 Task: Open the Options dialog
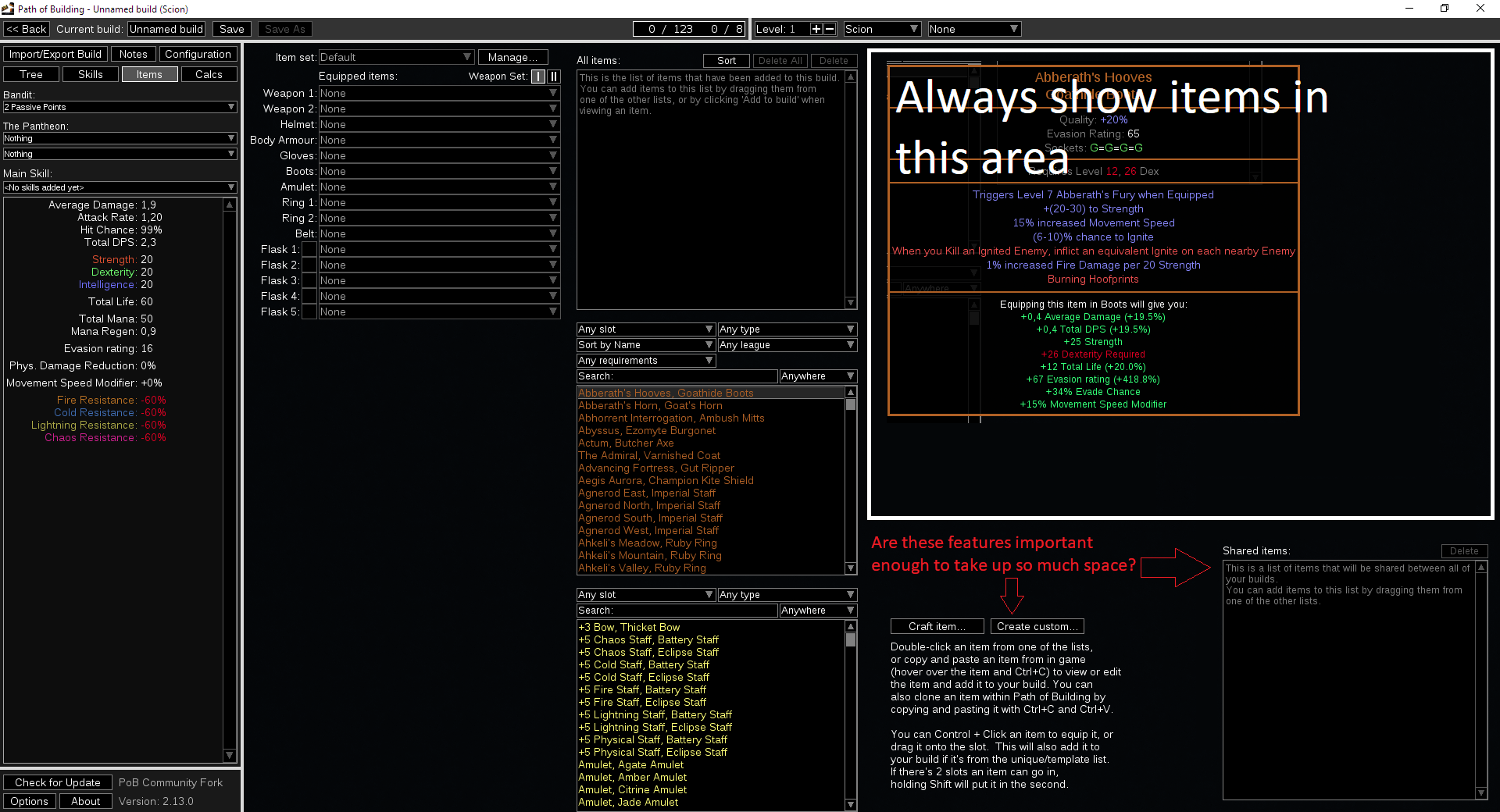point(30,801)
